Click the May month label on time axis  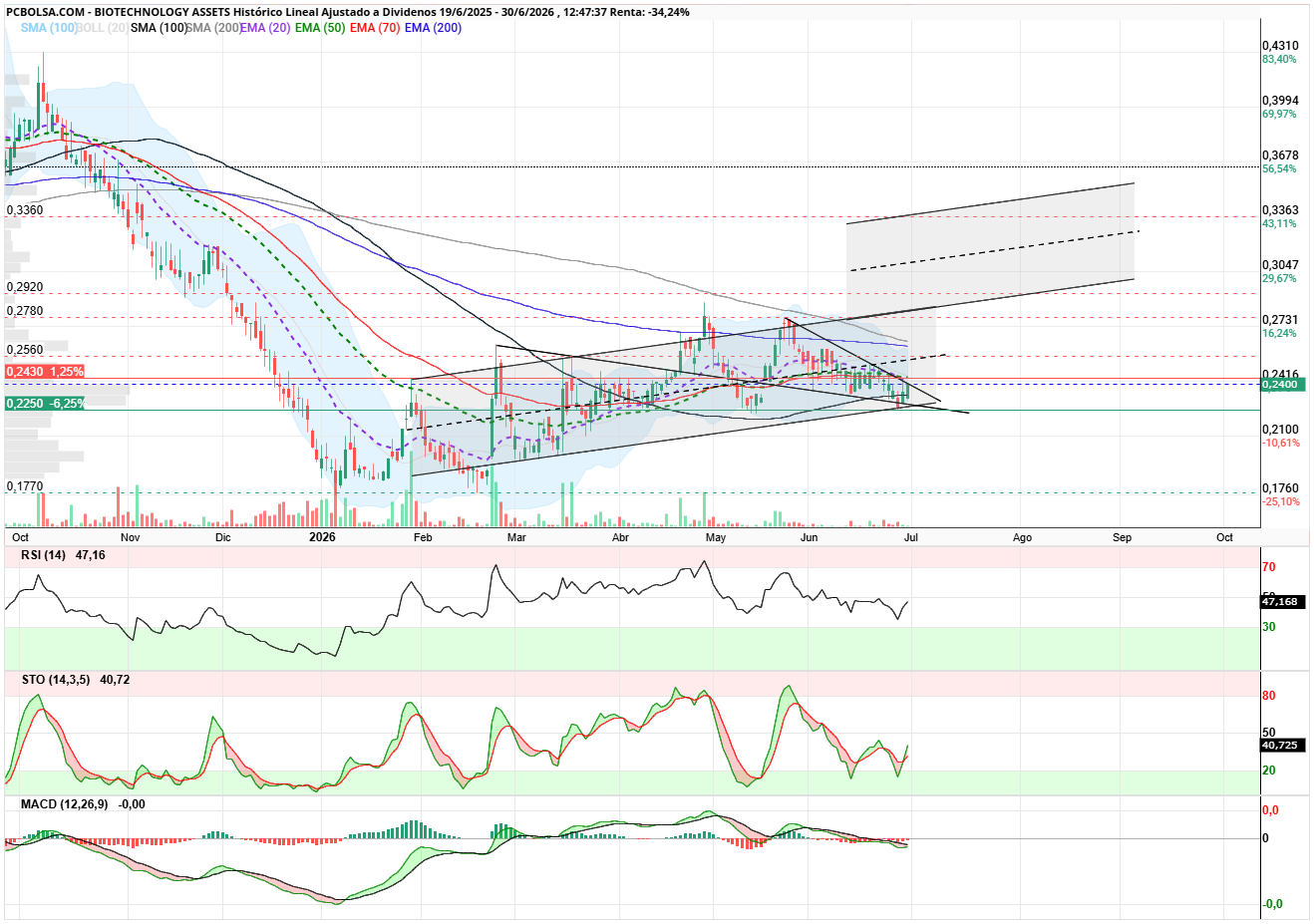click(715, 537)
